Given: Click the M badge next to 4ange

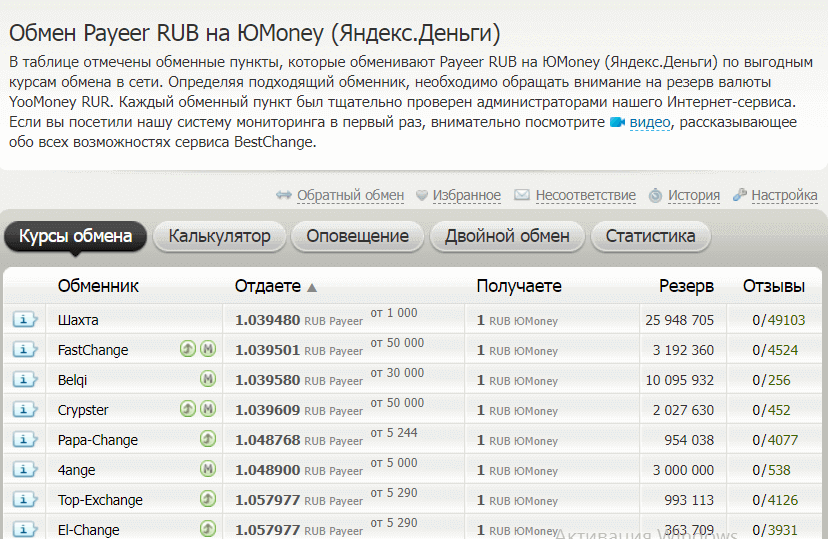Looking at the screenshot, I should [x=208, y=469].
